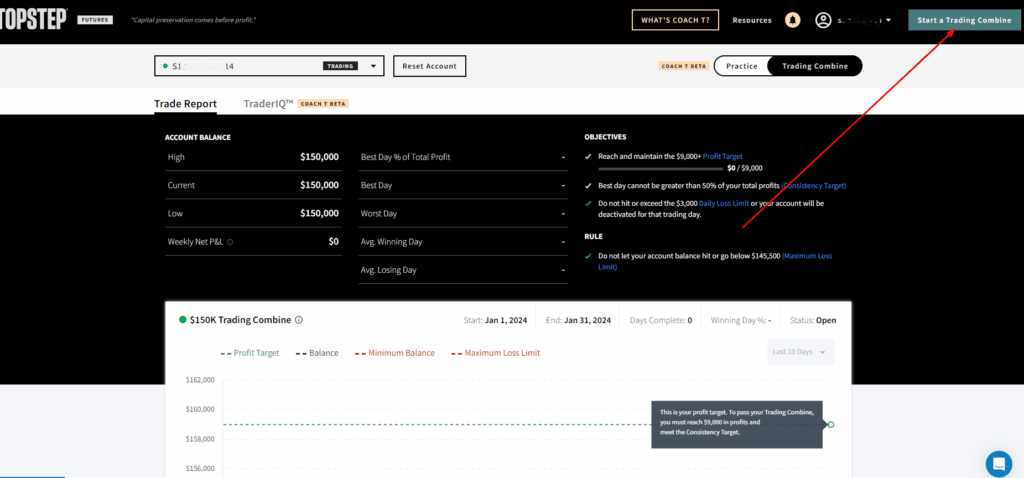Click Best Day % of Total Profit
This screenshot has height=478, width=1024.
(x=406, y=157)
